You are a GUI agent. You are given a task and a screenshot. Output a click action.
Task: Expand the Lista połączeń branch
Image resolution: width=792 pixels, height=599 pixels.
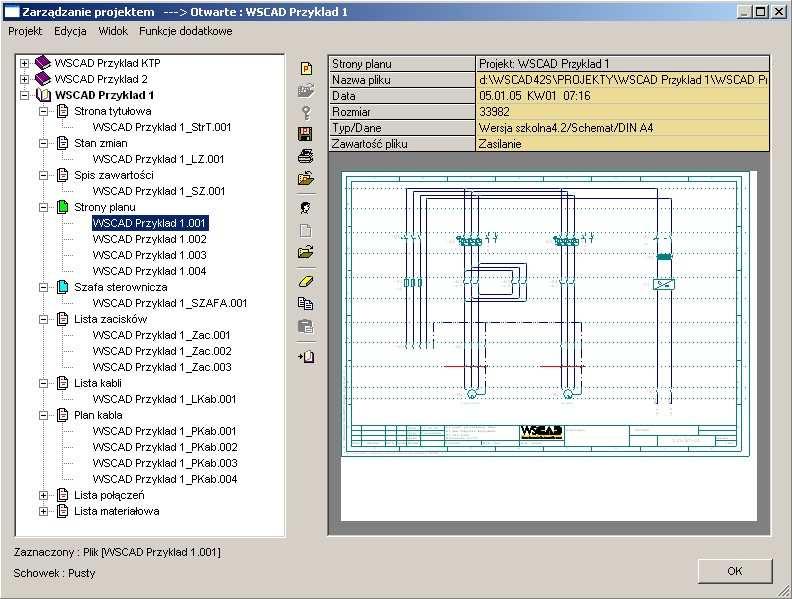(x=44, y=495)
